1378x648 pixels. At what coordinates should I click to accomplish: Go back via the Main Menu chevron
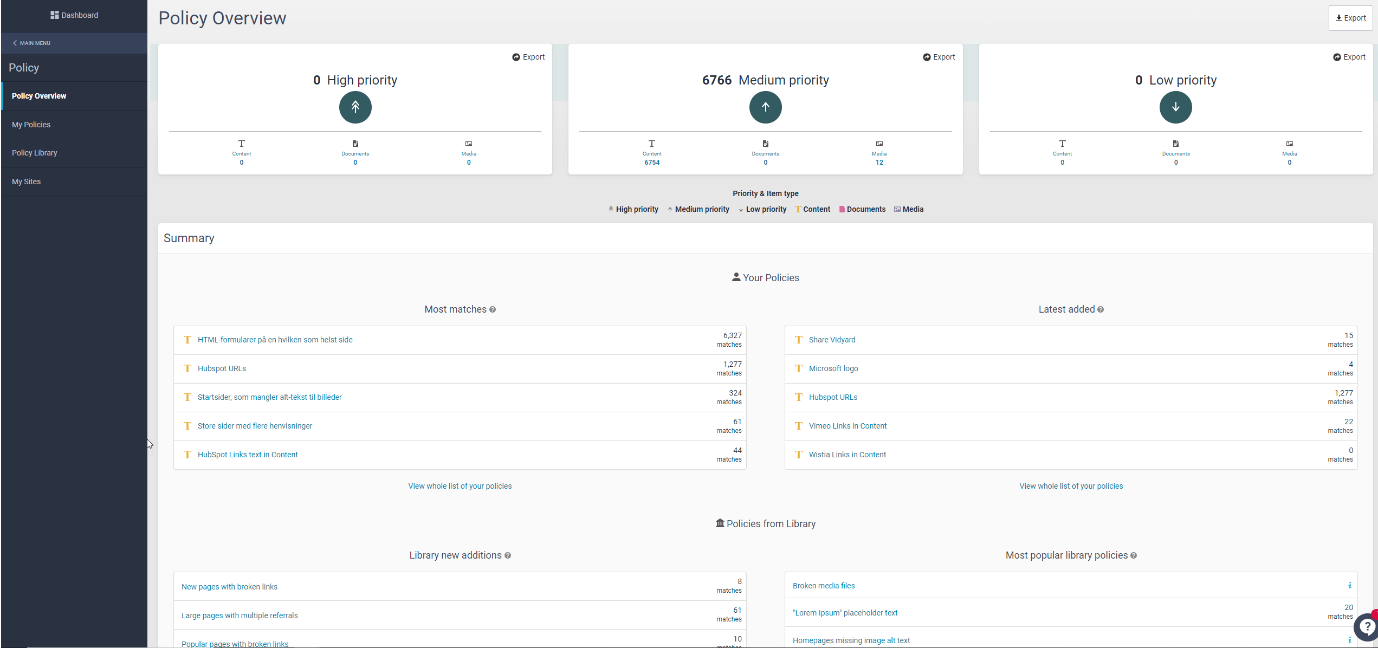(x=15, y=43)
